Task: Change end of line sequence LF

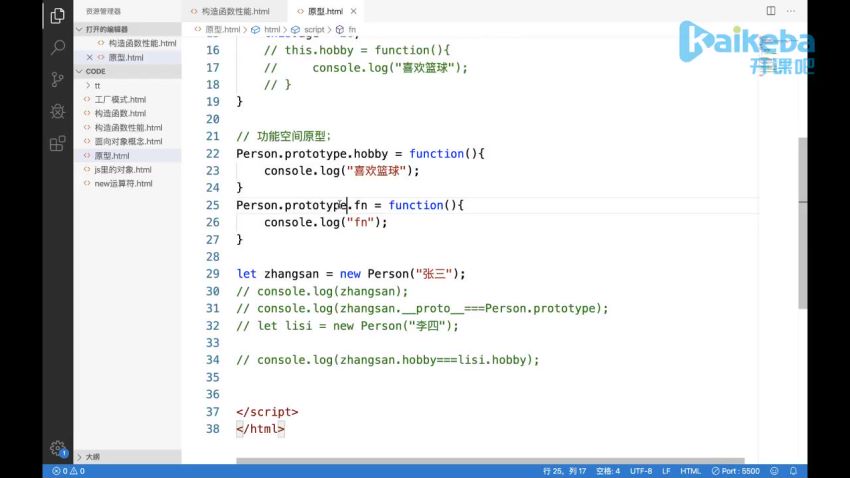Action: coord(666,471)
